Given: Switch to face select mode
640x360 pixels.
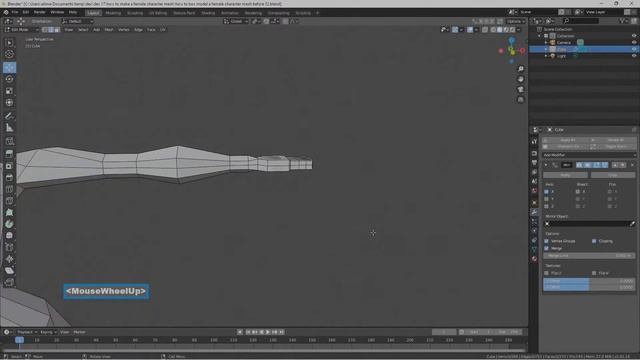Looking at the screenshot, I should coord(57,30).
